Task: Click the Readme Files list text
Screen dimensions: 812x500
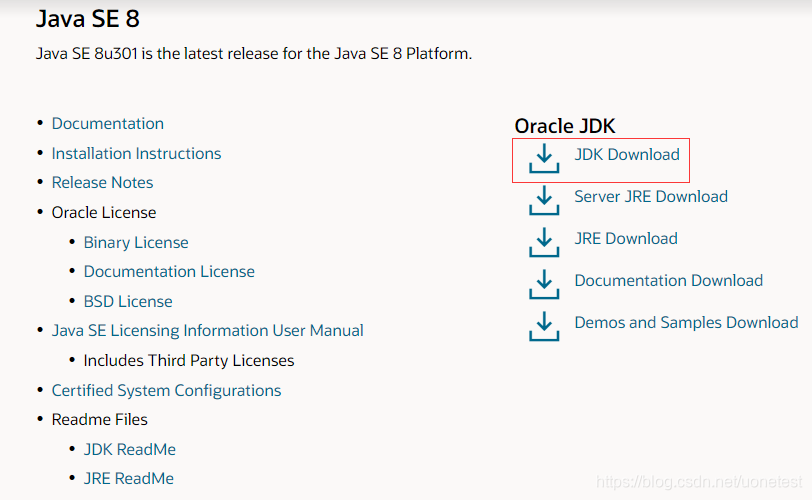Action: point(99,419)
